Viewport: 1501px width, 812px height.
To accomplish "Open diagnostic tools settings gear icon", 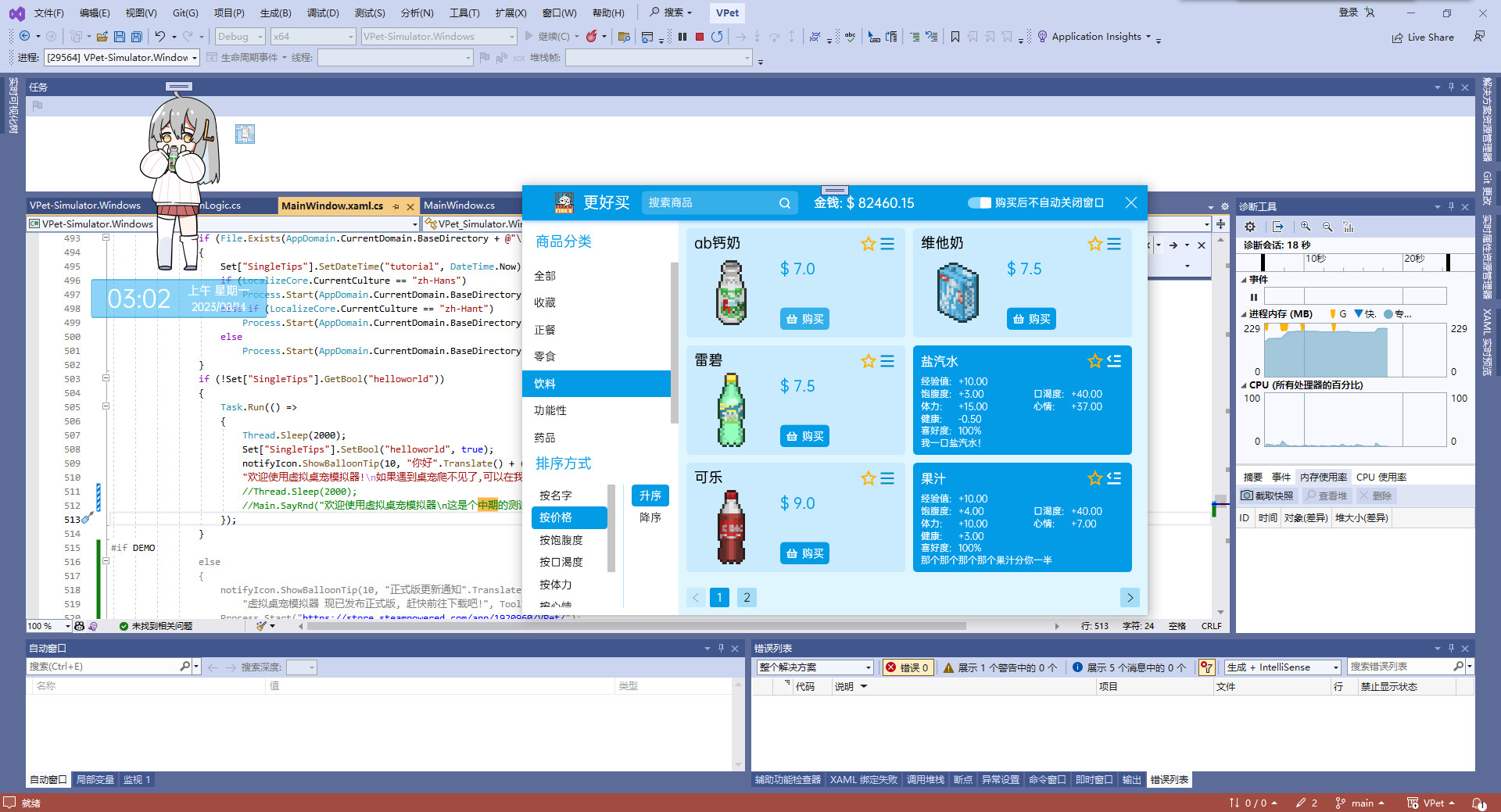I will coord(1250,227).
